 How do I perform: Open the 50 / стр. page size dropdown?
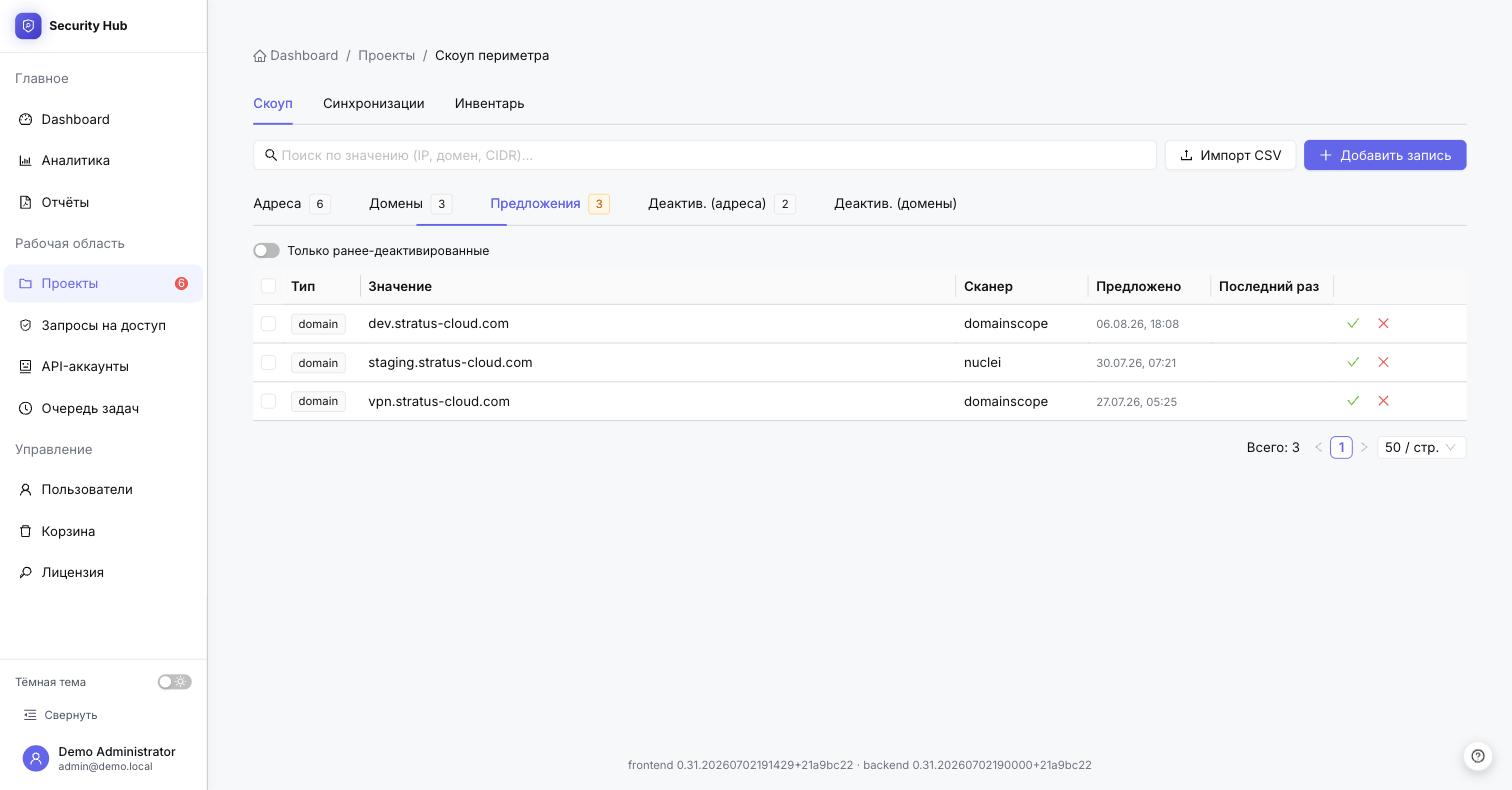click(1421, 448)
